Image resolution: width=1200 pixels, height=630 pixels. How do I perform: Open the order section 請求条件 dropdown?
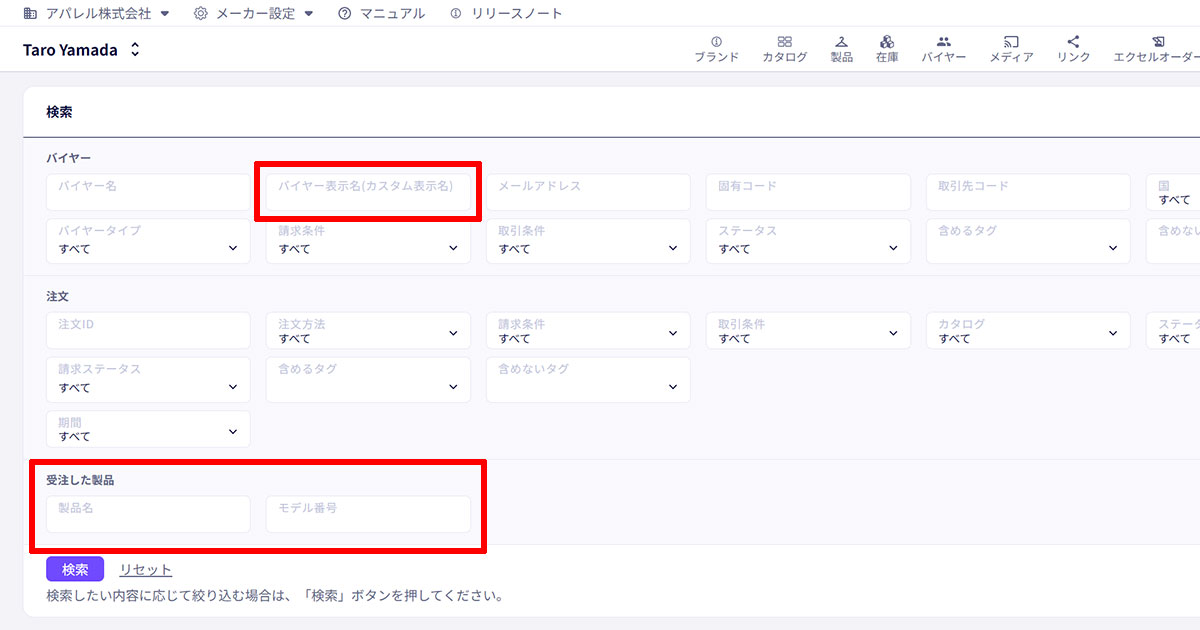(588, 331)
